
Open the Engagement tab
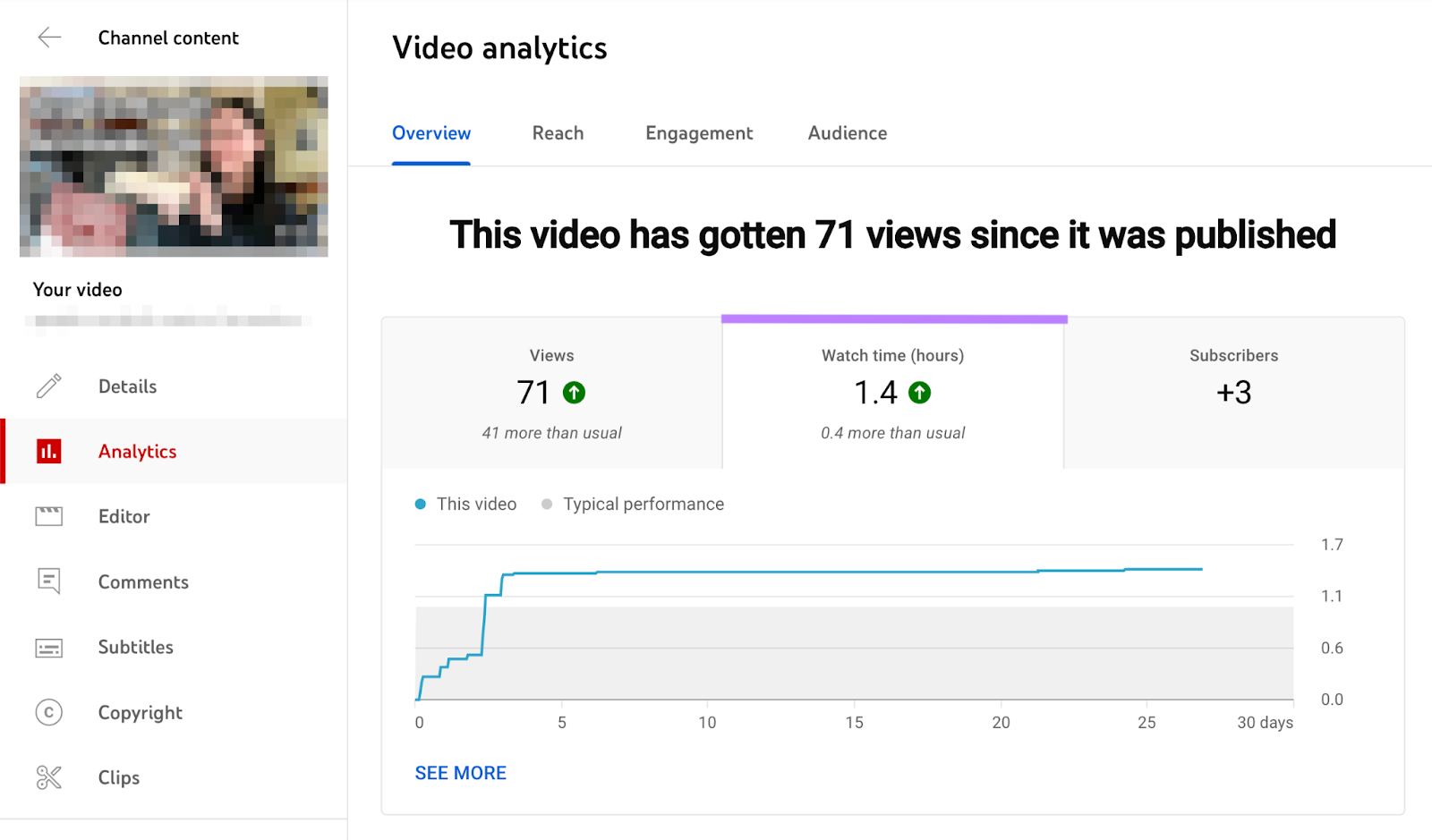click(x=698, y=132)
